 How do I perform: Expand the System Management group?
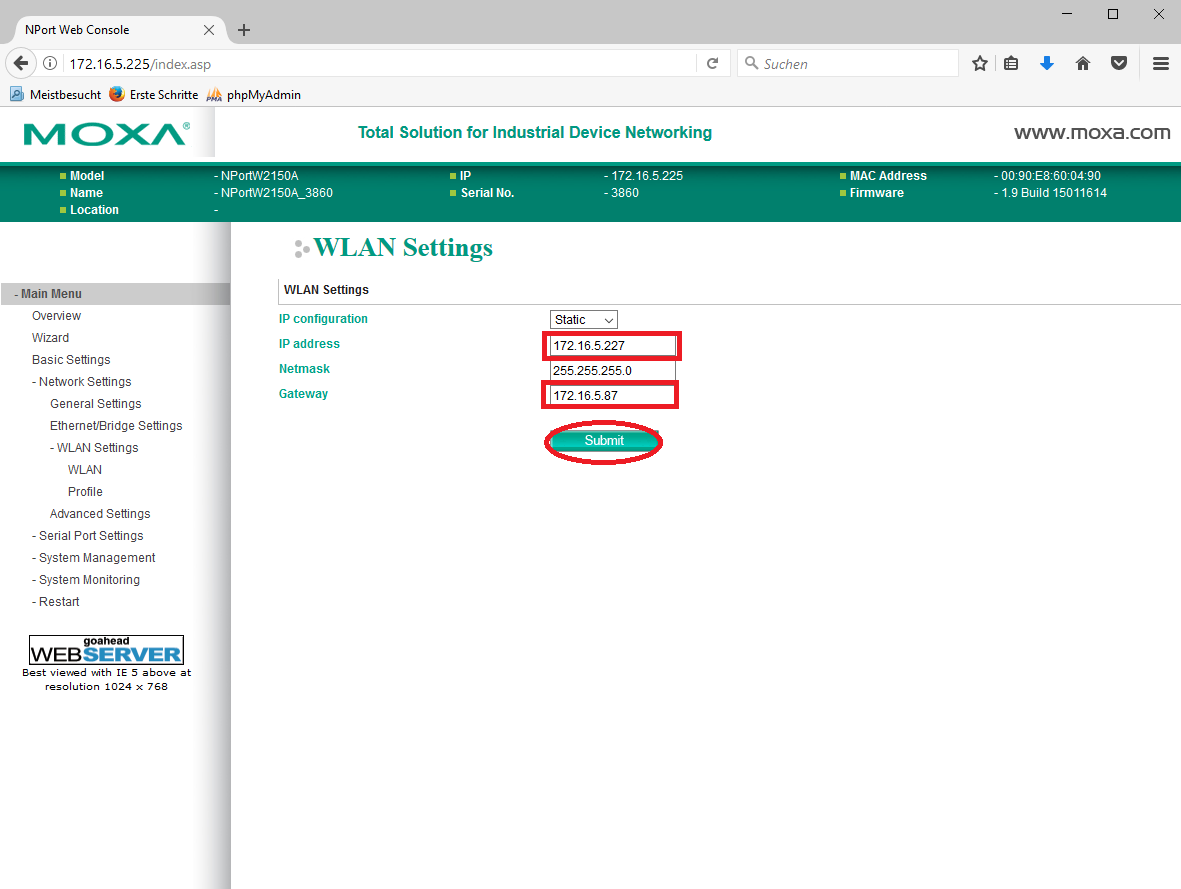96,558
